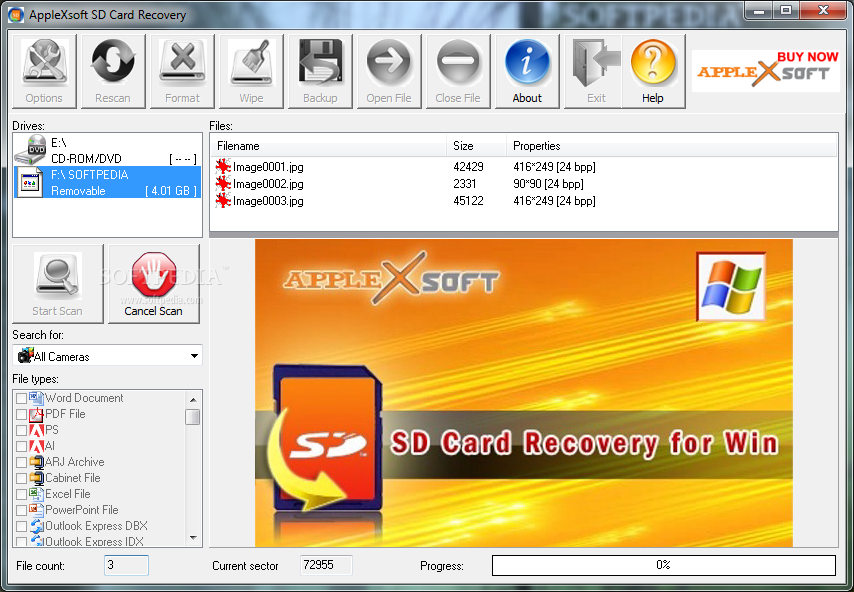Screen dimensions: 854x592
Task: Enable the Word Document checkbox
Action: pos(21,399)
